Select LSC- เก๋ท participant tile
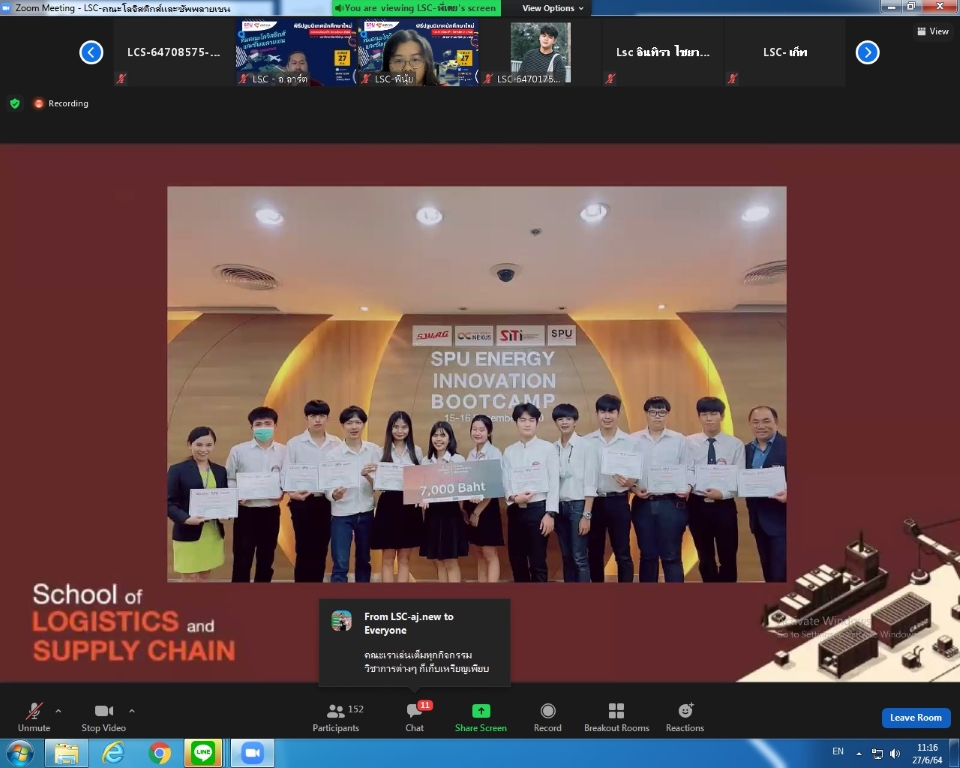Image resolution: width=960 pixels, height=768 pixels. click(786, 52)
